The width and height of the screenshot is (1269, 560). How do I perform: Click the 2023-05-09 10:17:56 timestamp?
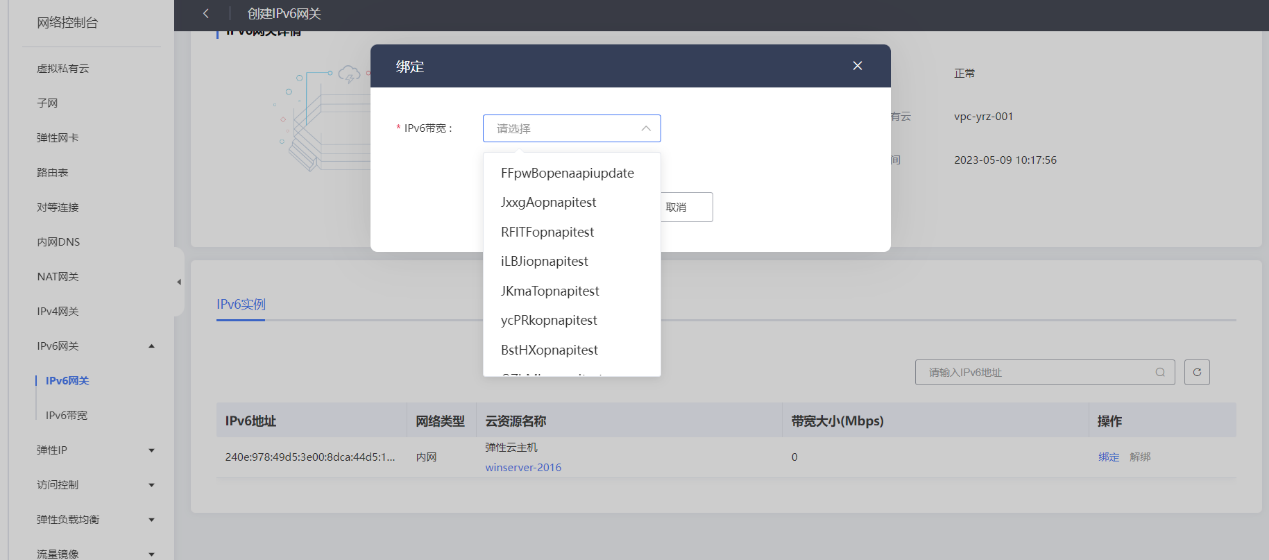tap(1006, 160)
